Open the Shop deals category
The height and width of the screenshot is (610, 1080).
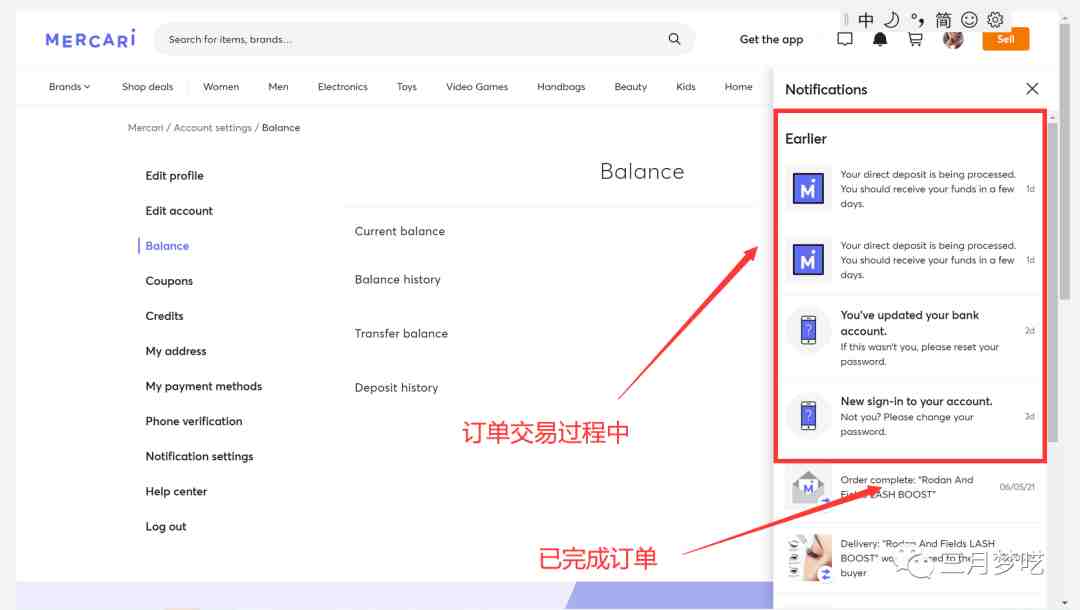147,87
